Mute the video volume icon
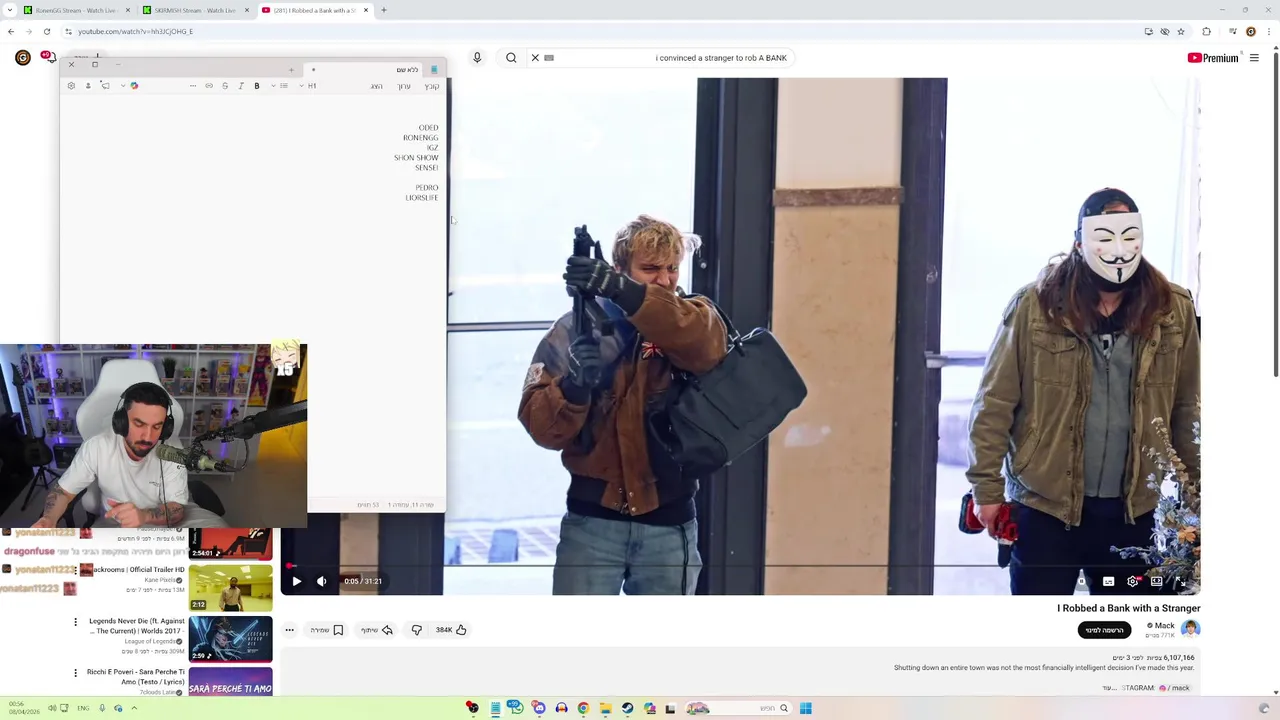Image resolution: width=1280 pixels, height=720 pixels. (321, 581)
